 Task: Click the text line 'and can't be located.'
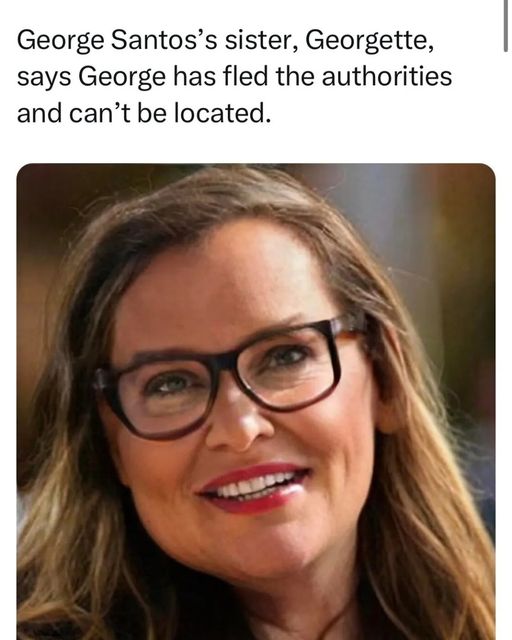[144, 113]
